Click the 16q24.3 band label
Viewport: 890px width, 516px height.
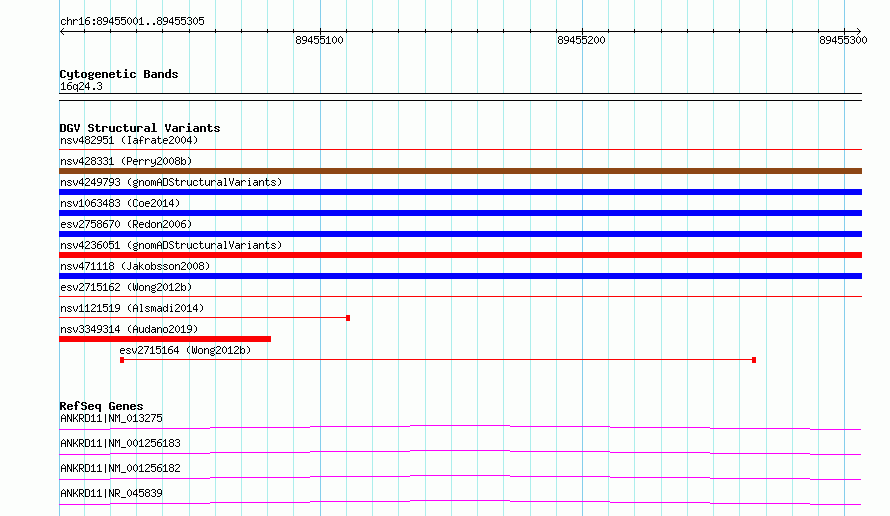click(81, 86)
